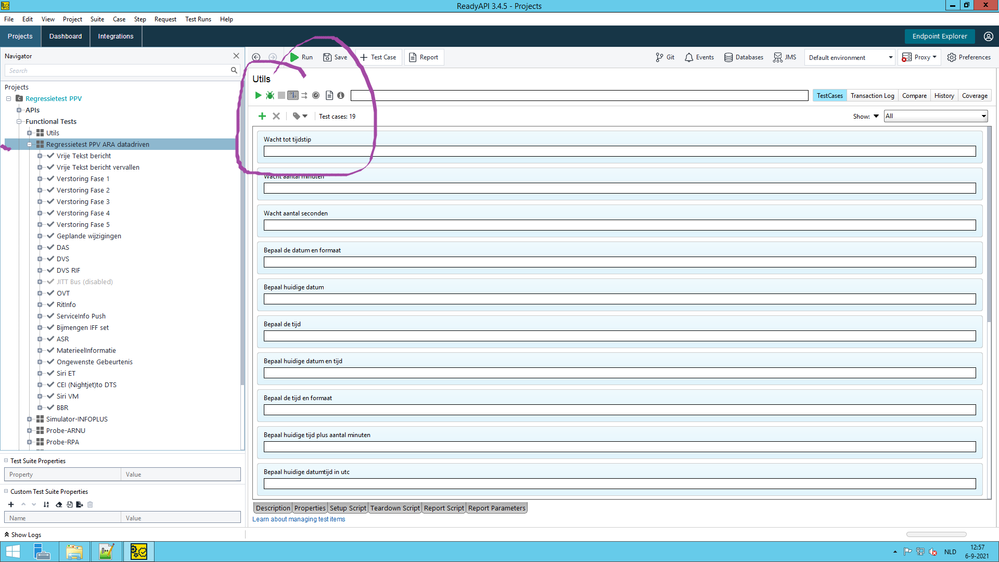The width and height of the screenshot is (999, 562).
Task: Click the search magnifier in Navigator
Action: [x=235, y=71]
